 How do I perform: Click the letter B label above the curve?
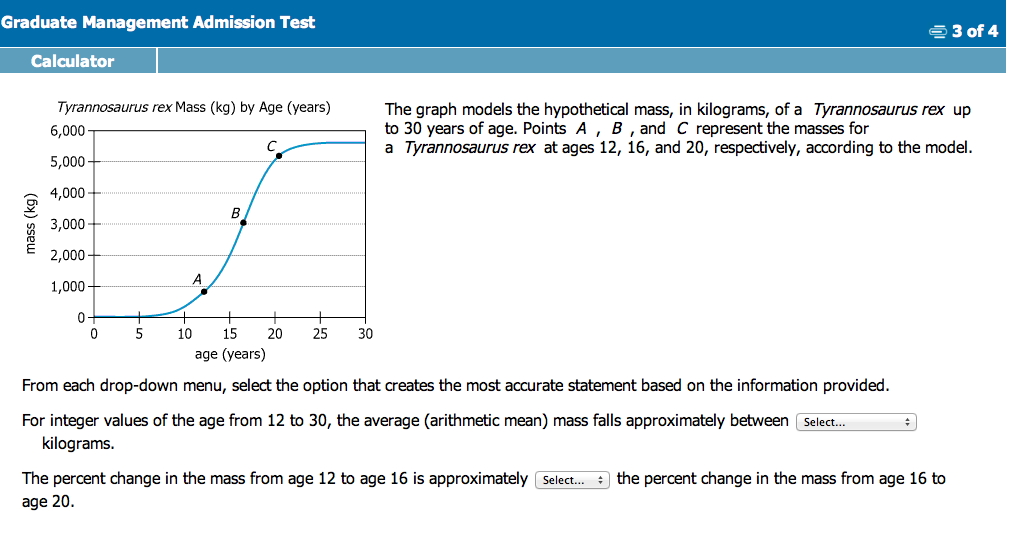pos(235,213)
